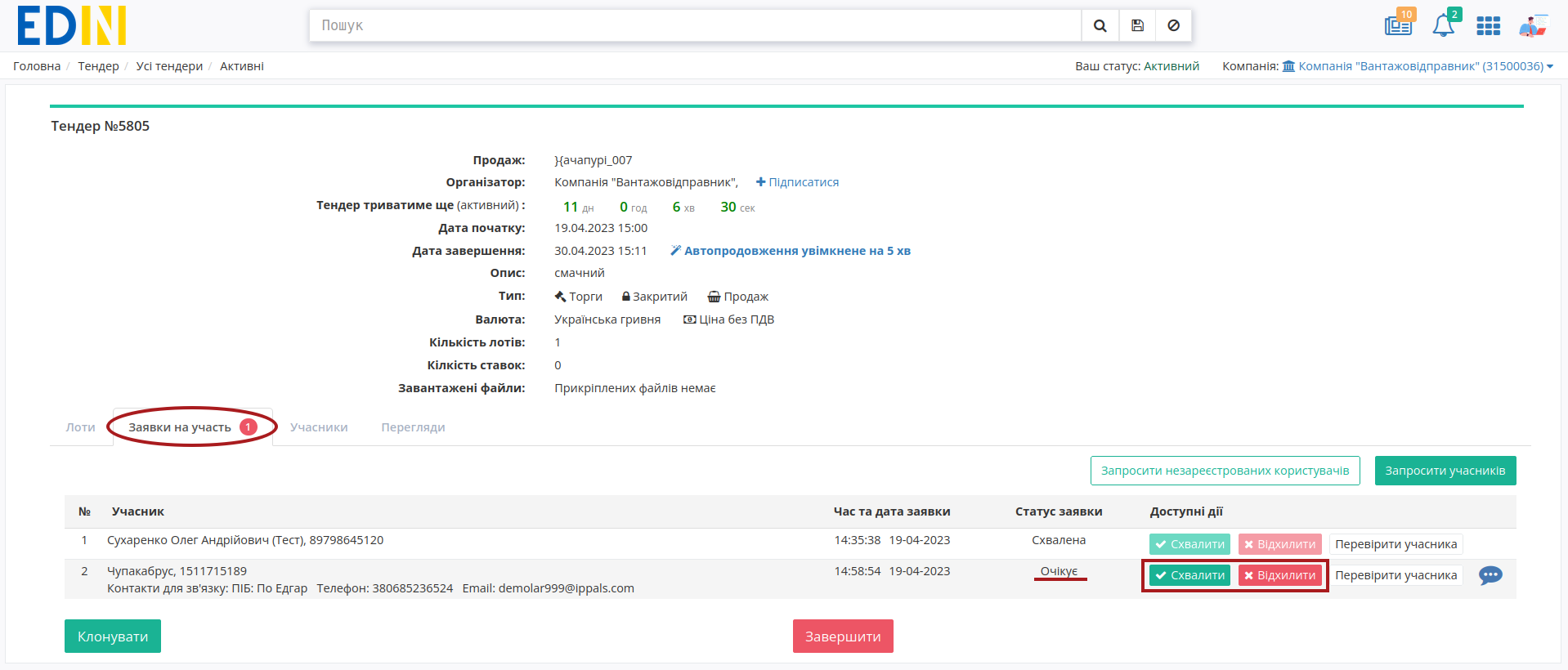Click the Тендер №5805 heading
This screenshot has height=670, width=1568.
tap(100, 126)
